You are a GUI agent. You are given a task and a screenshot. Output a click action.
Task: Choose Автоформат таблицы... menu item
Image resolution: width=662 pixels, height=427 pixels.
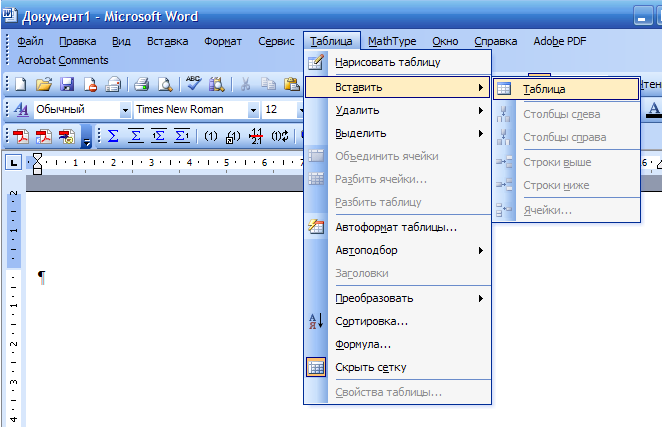point(397,228)
